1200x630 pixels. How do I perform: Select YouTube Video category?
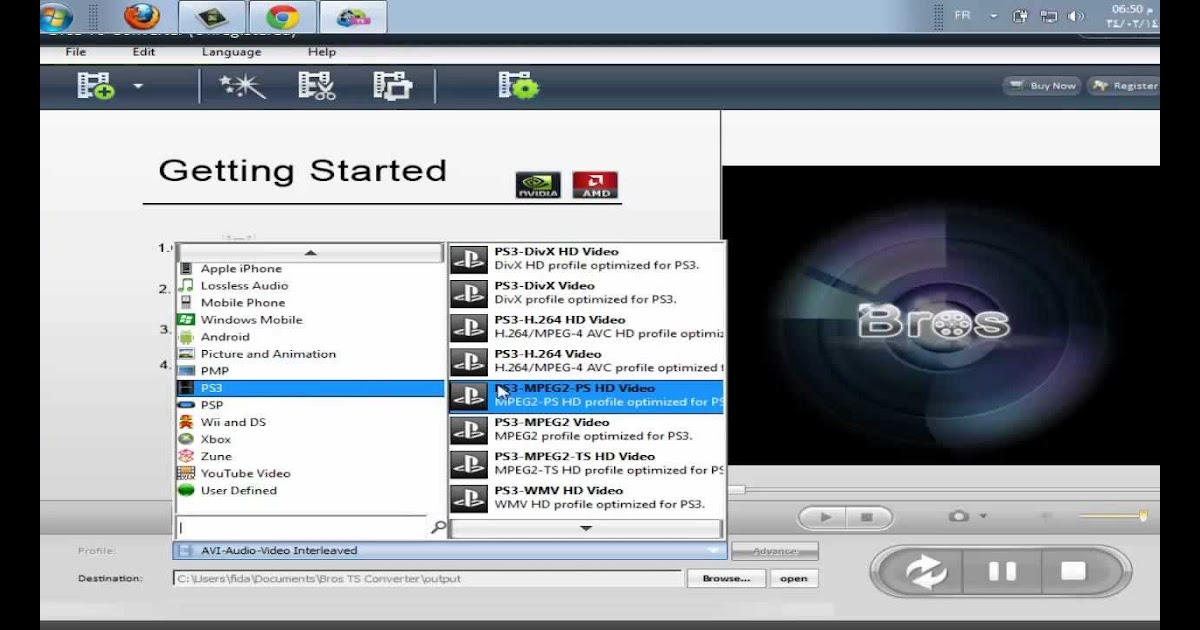(310, 473)
